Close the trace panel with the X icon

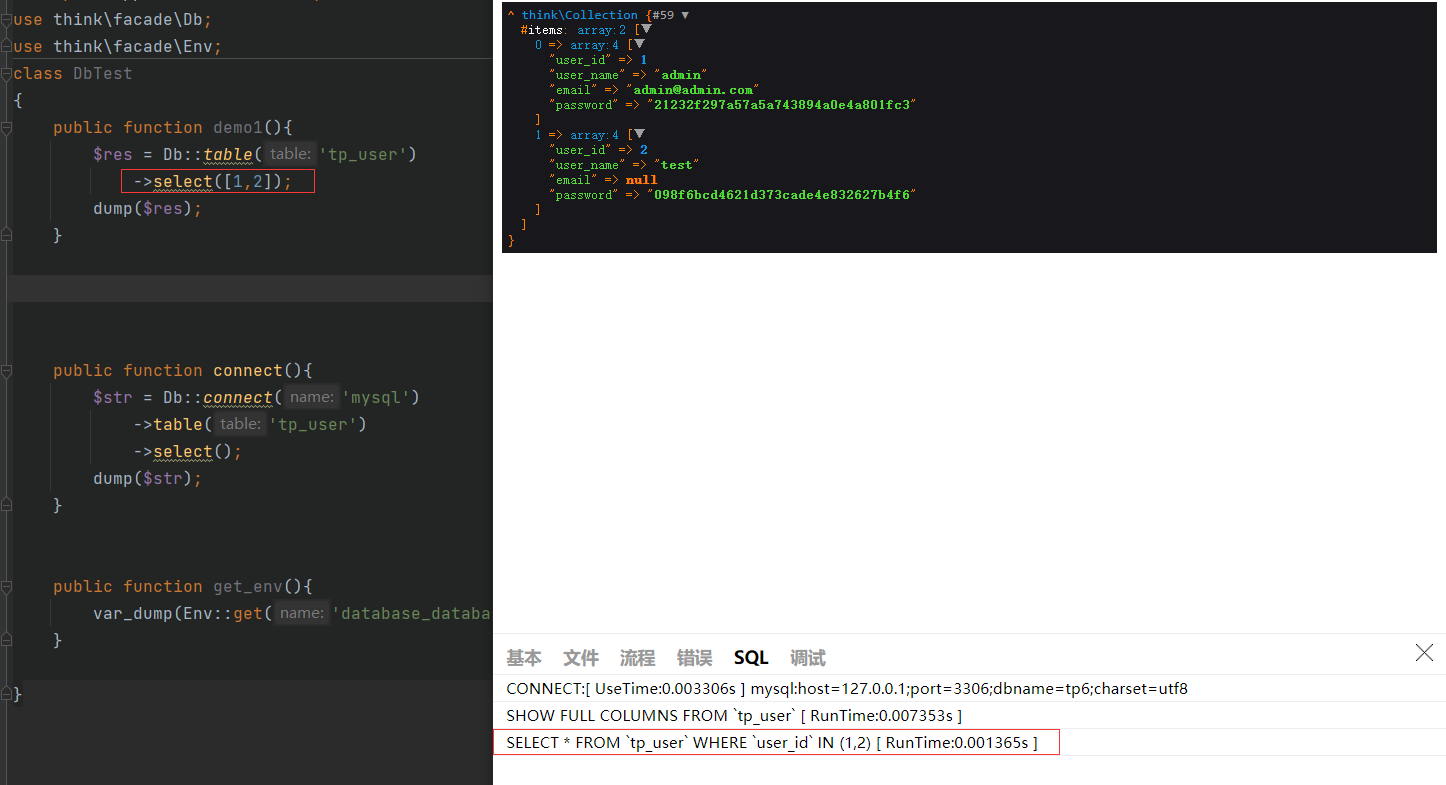click(1424, 653)
